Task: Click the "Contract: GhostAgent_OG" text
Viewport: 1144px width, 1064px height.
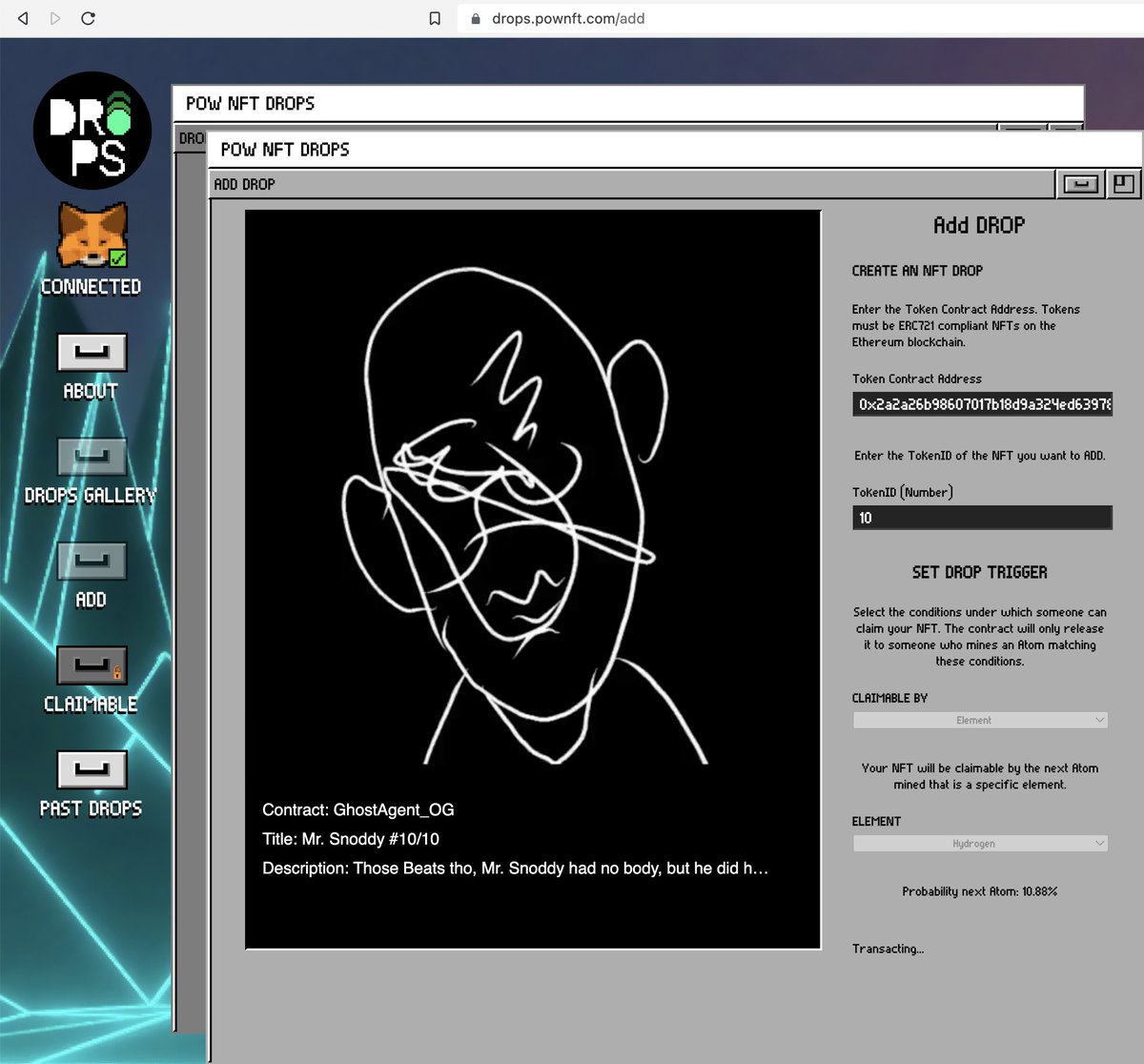Action: [358, 810]
